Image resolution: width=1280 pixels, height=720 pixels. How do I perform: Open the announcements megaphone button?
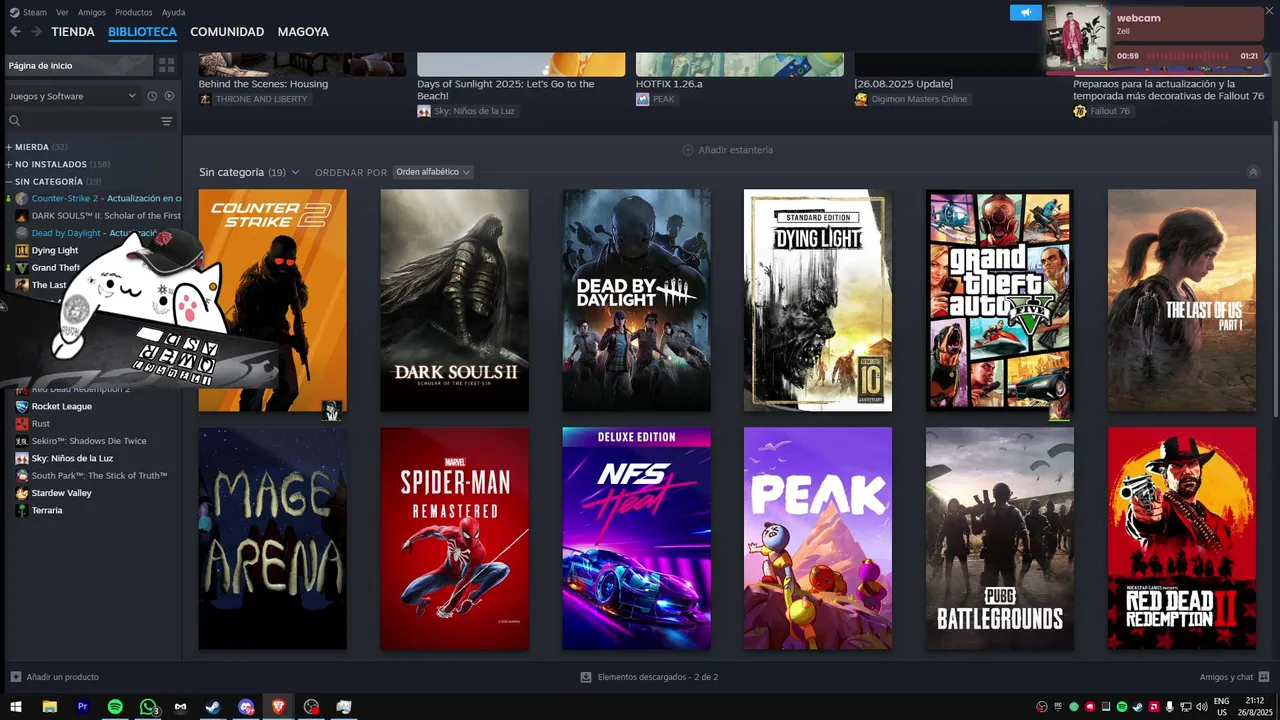[1025, 12]
